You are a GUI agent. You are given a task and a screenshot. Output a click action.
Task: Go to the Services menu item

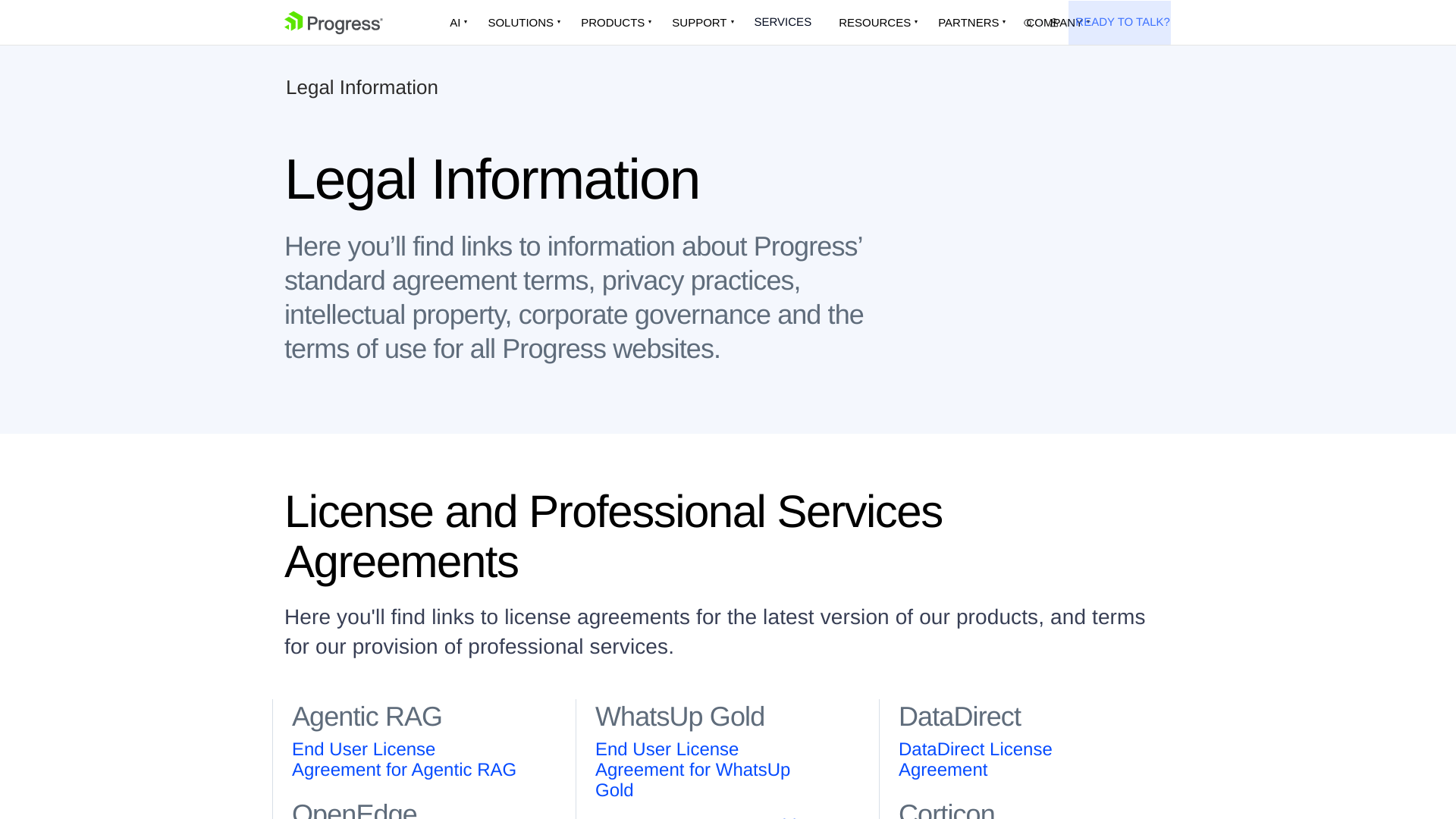(x=782, y=22)
